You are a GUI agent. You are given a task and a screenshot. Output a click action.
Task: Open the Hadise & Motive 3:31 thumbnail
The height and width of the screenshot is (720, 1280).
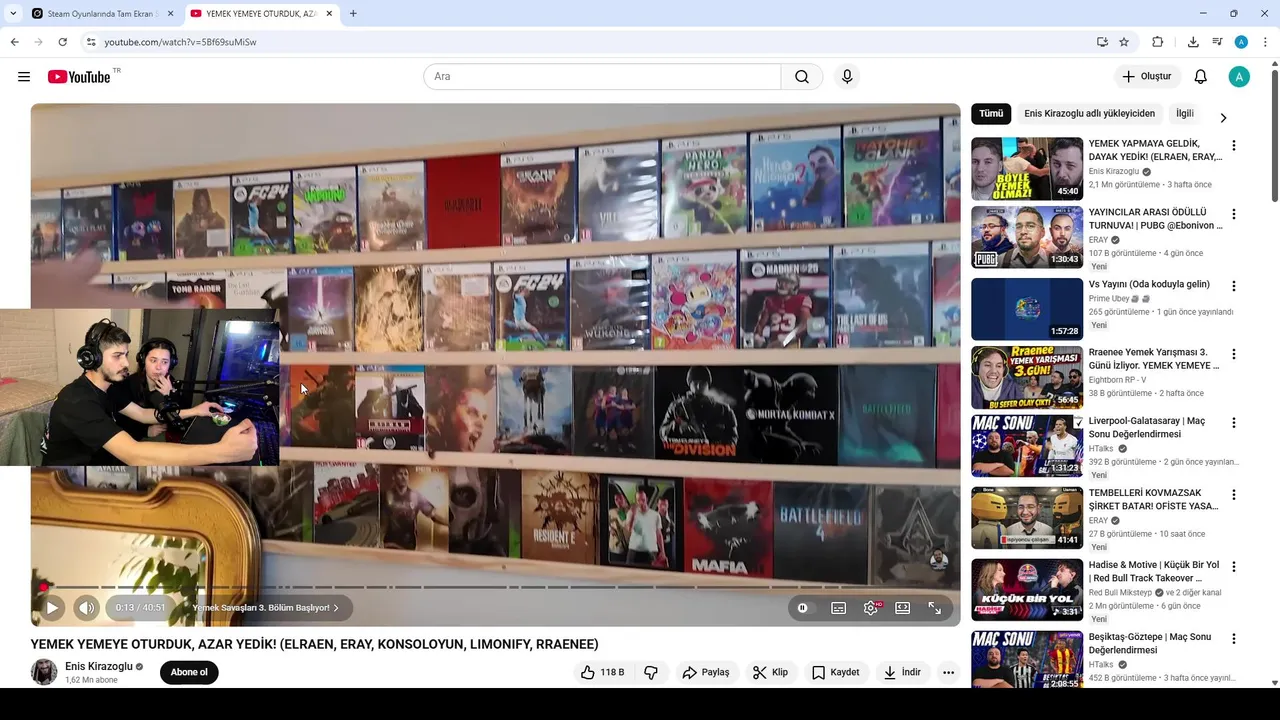(x=1027, y=589)
